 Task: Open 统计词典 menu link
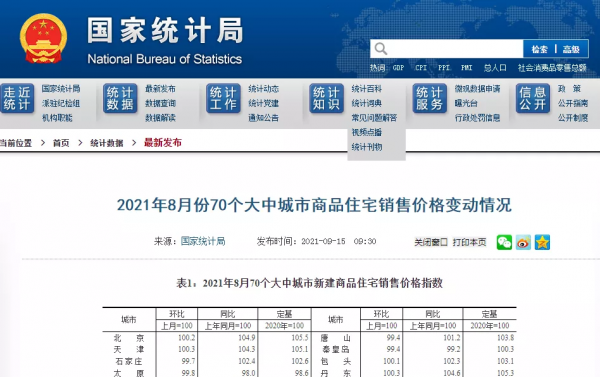pos(367,103)
